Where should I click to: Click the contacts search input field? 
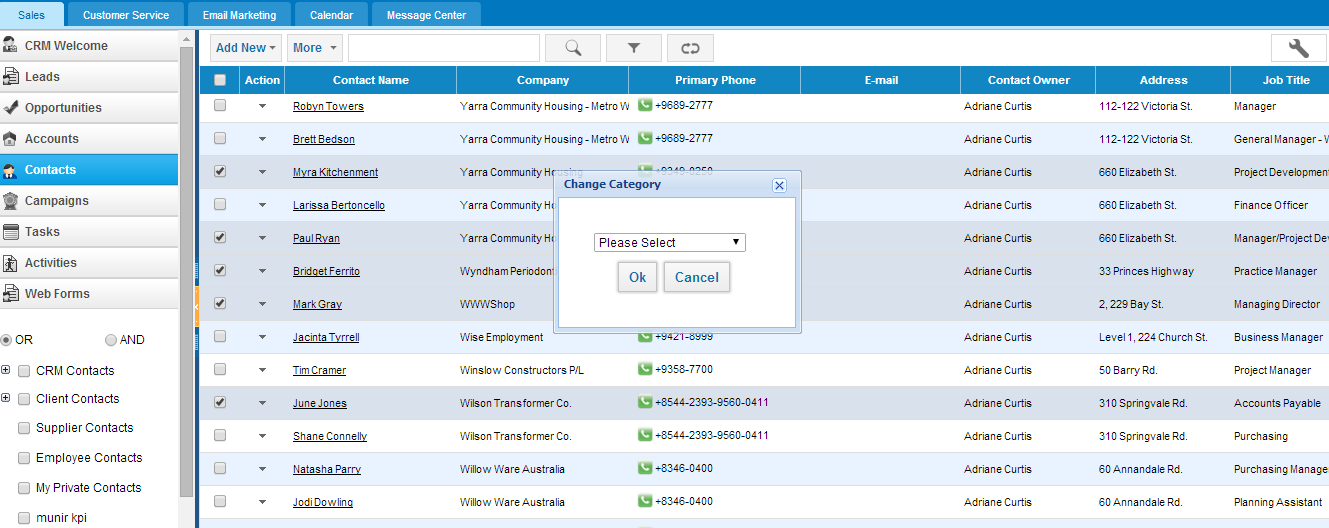(x=444, y=47)
